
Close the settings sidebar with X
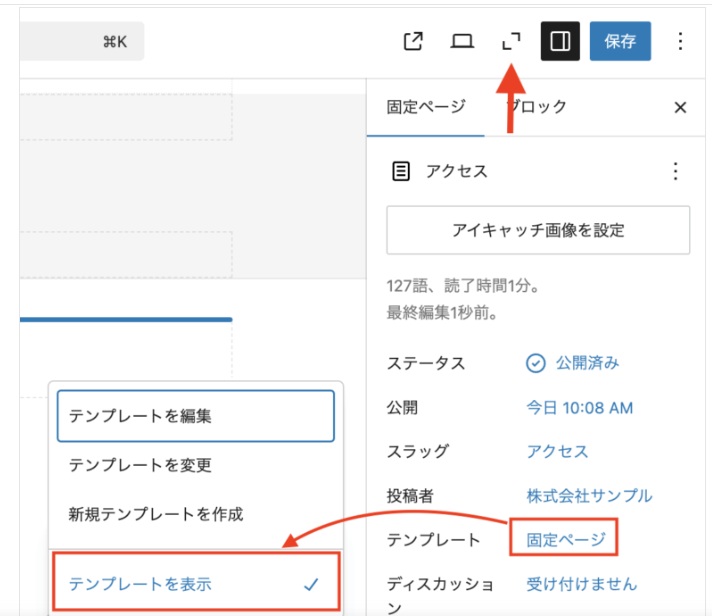click(x=680, y=108)
